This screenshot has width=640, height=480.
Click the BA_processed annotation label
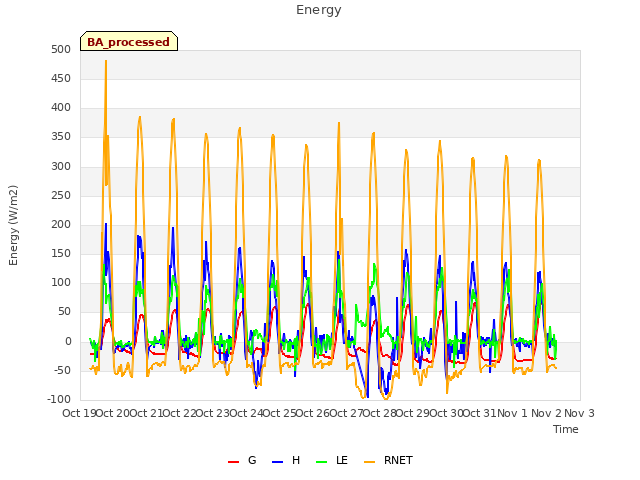pos(129,42)
